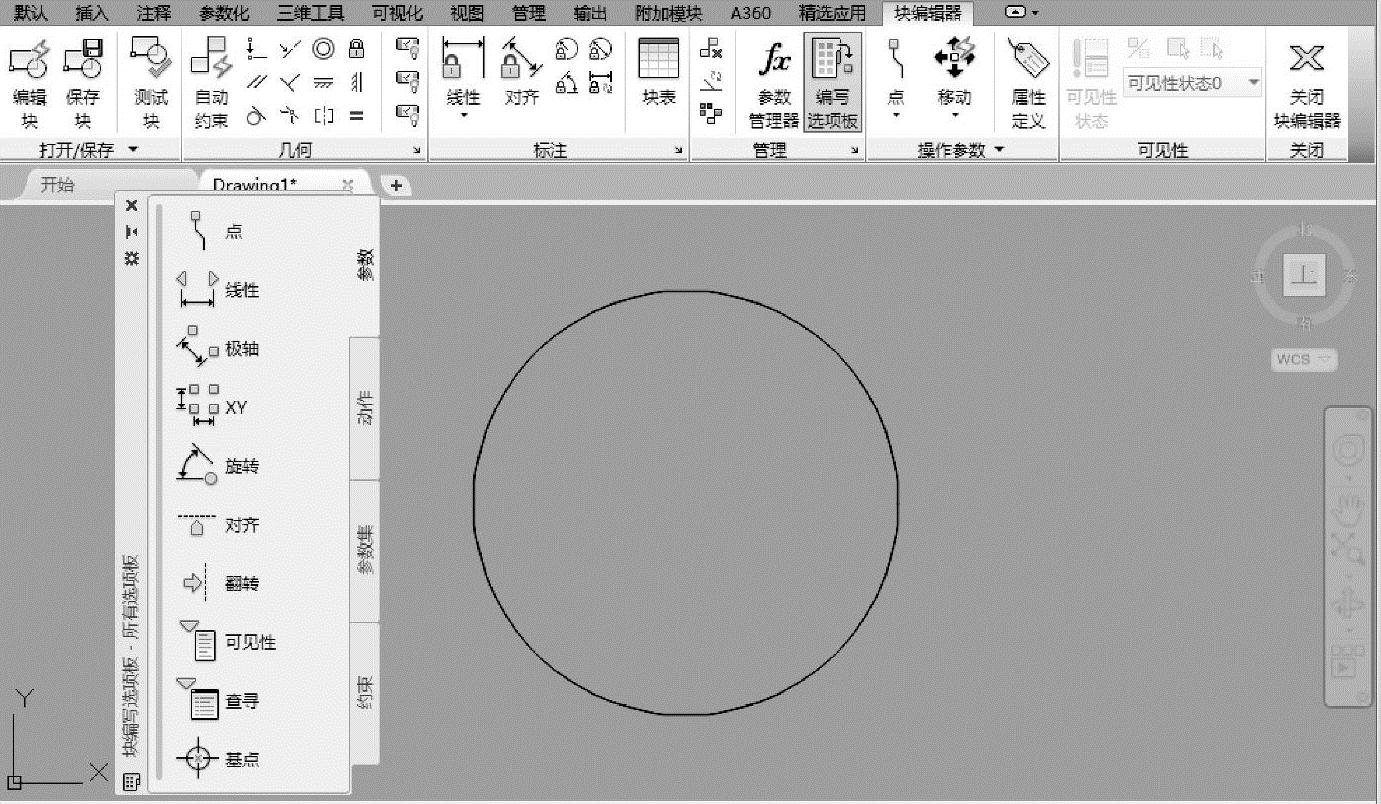Switch to the Parameter Sets (参数集) palette tab

(x=365, y=551)
